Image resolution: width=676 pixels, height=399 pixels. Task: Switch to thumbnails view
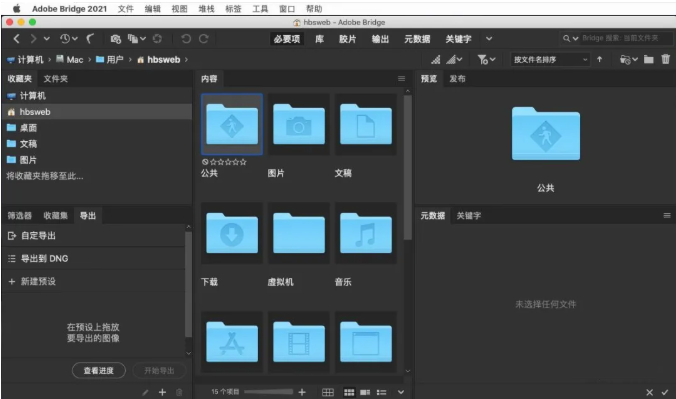click(349, 392)
